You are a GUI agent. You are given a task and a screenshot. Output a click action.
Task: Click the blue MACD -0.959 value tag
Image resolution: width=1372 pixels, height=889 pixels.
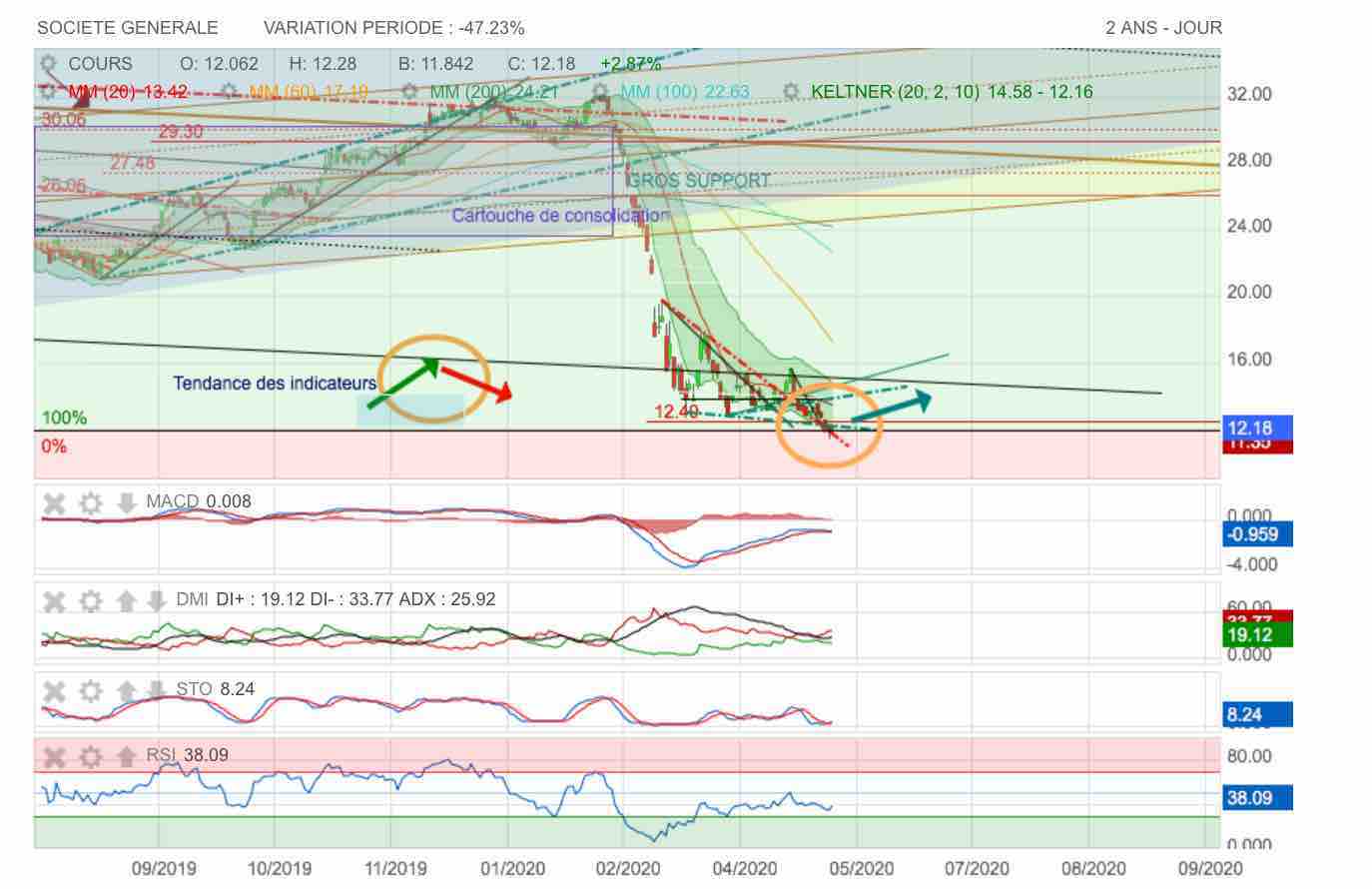pos(1258,534)
